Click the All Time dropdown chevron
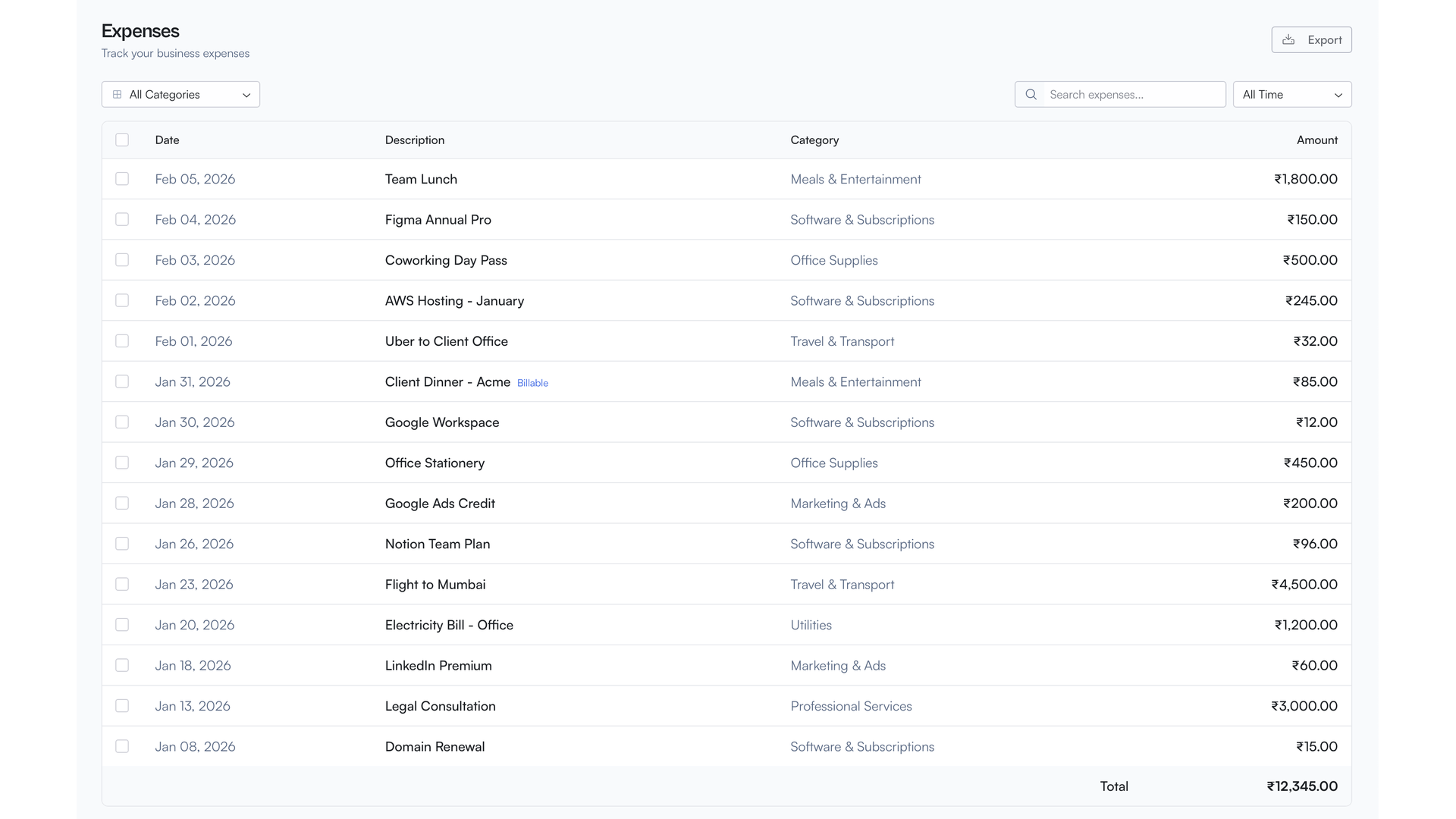This screenshot has height=819, width=1456. coord(1338,96)
